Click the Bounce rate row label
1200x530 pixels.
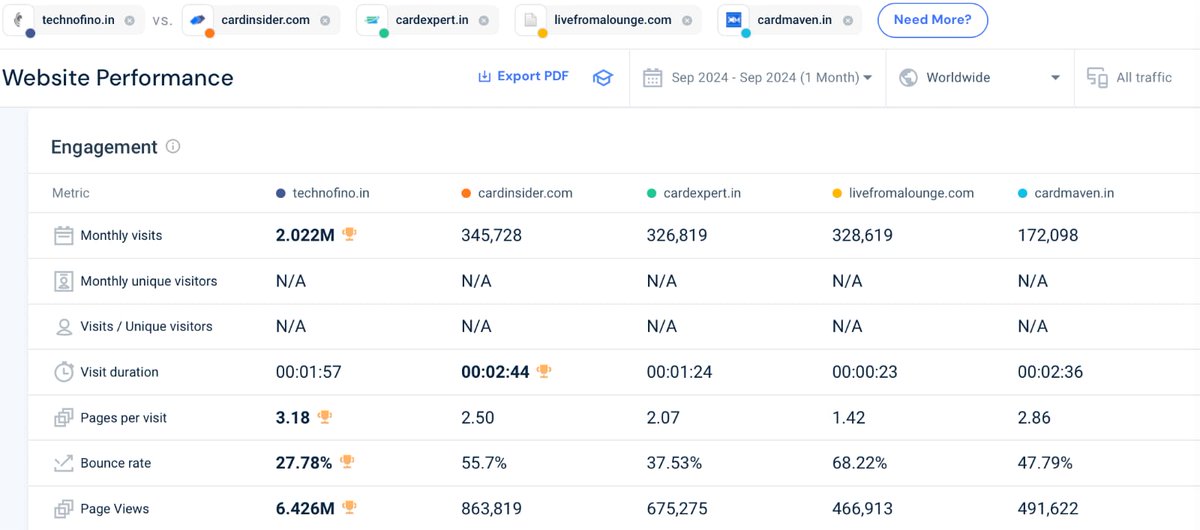[116, 463]
